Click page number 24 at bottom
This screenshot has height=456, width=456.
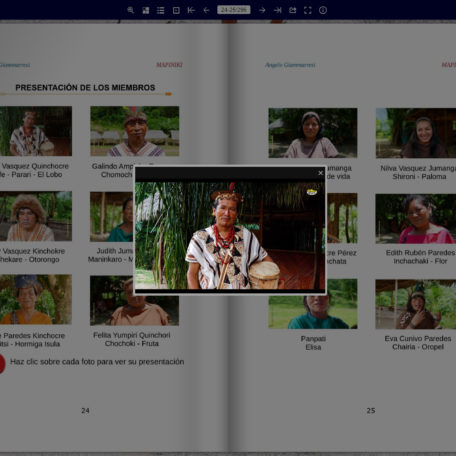tap(85, 411)
